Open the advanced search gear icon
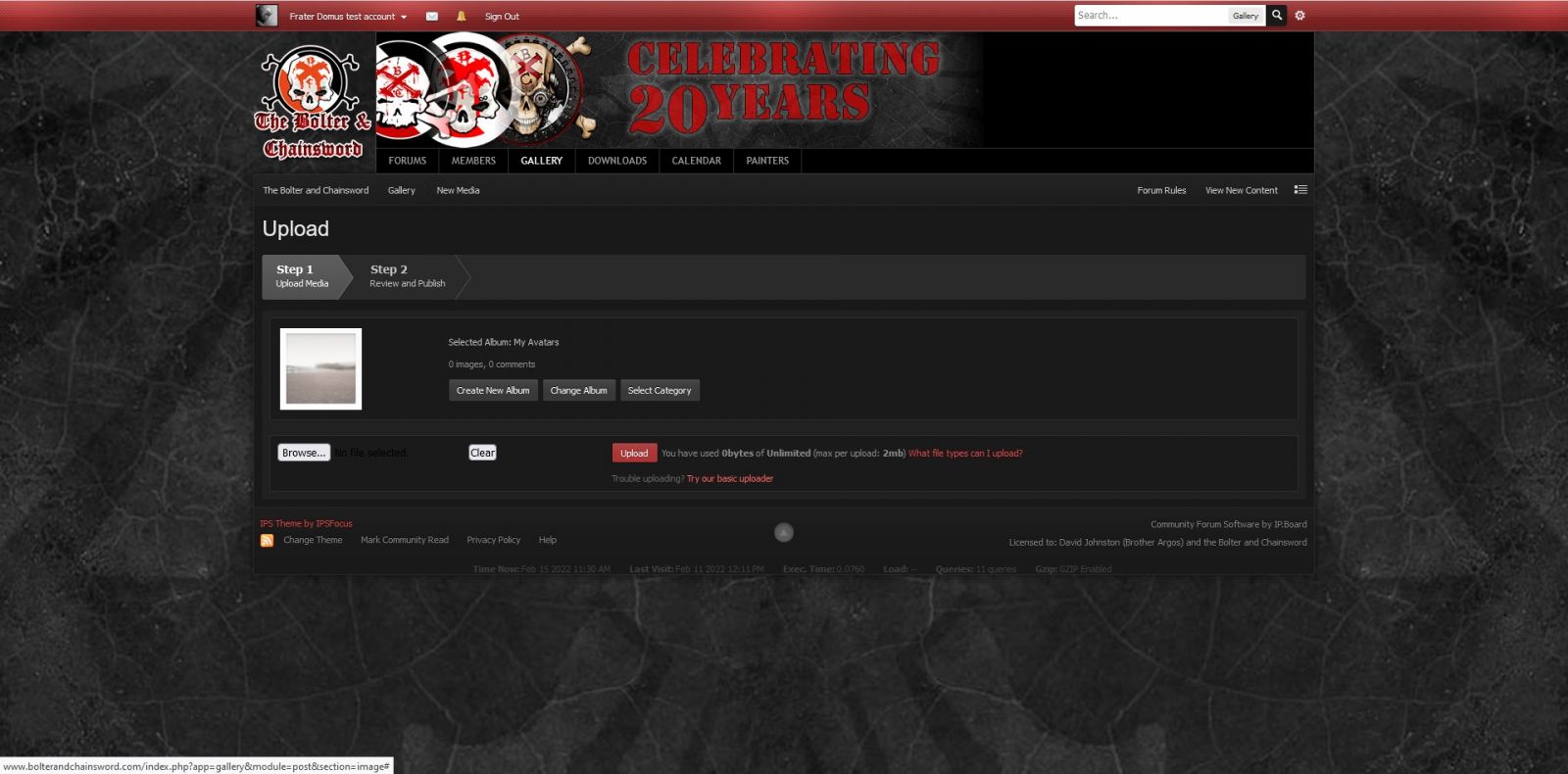The height and width of the screenshot is (774, 1568). [1300, 16]
